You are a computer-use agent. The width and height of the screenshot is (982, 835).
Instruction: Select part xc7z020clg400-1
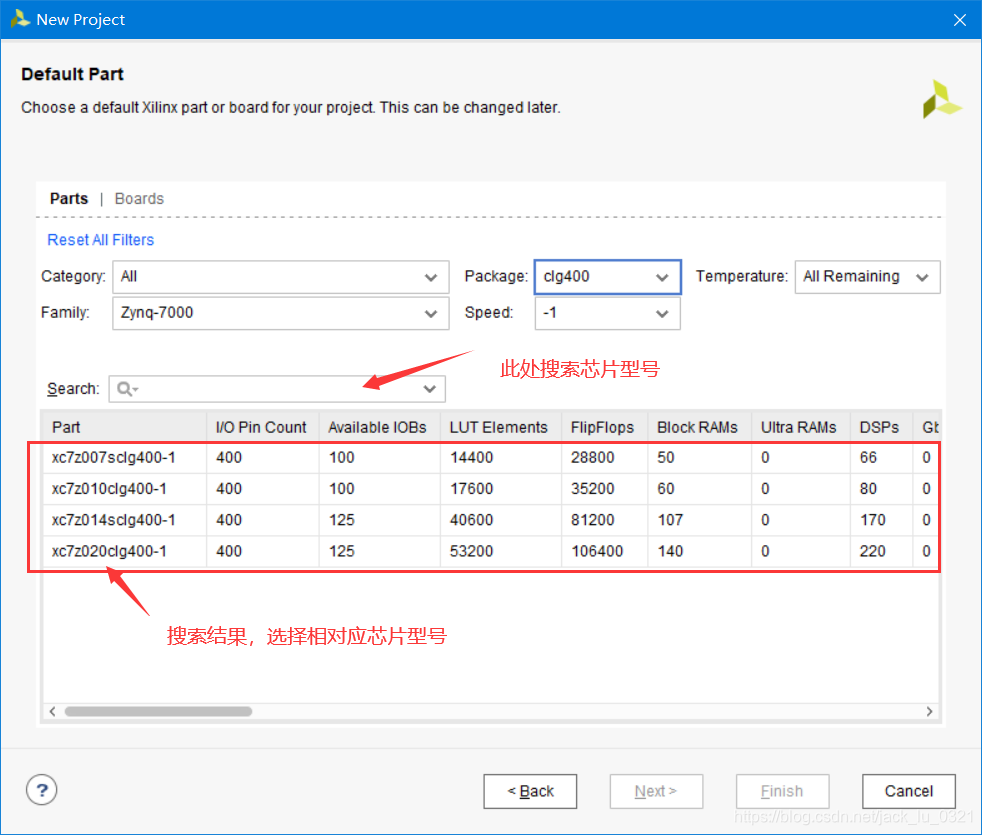(490, 551)
